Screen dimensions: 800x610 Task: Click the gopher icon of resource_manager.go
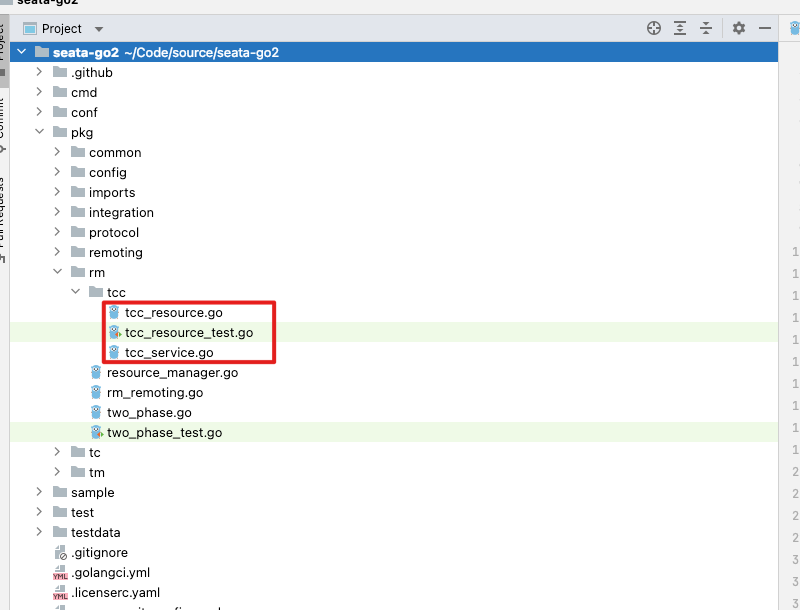(96, 372)
